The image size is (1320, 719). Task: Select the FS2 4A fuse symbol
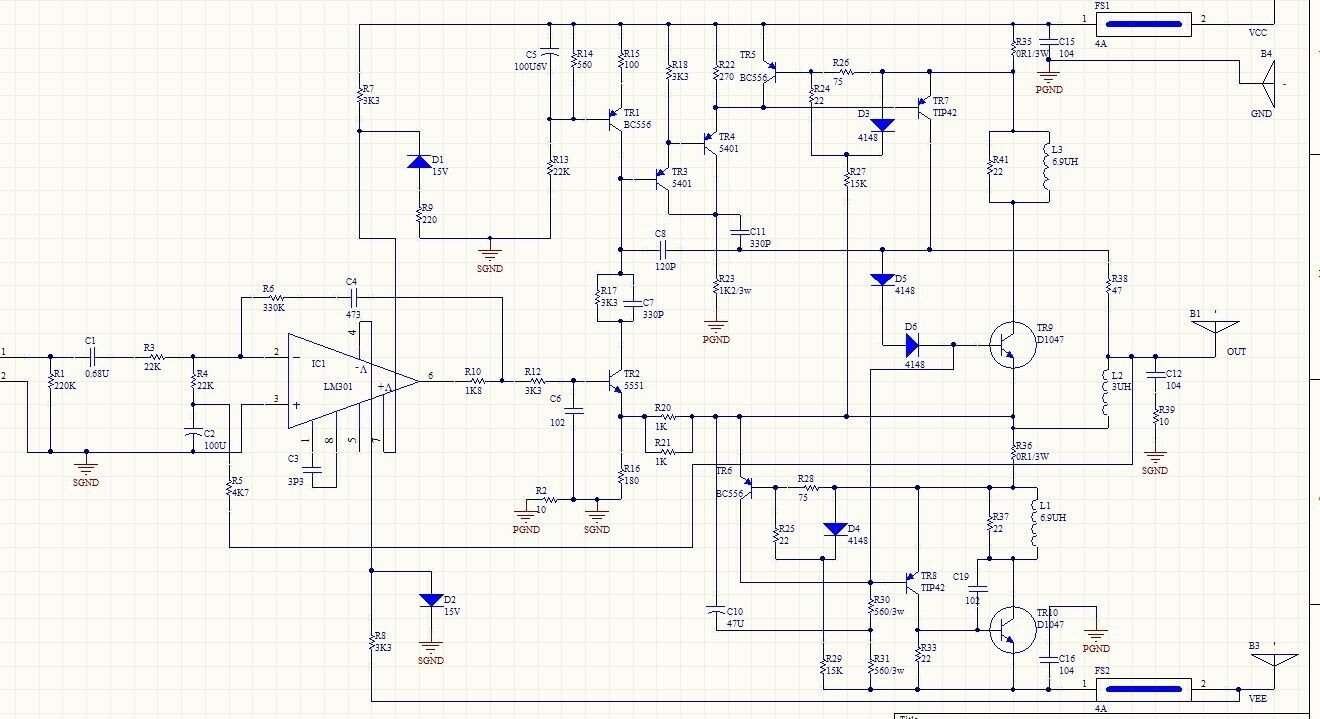pyautogui.click(x=1142, y=688)
